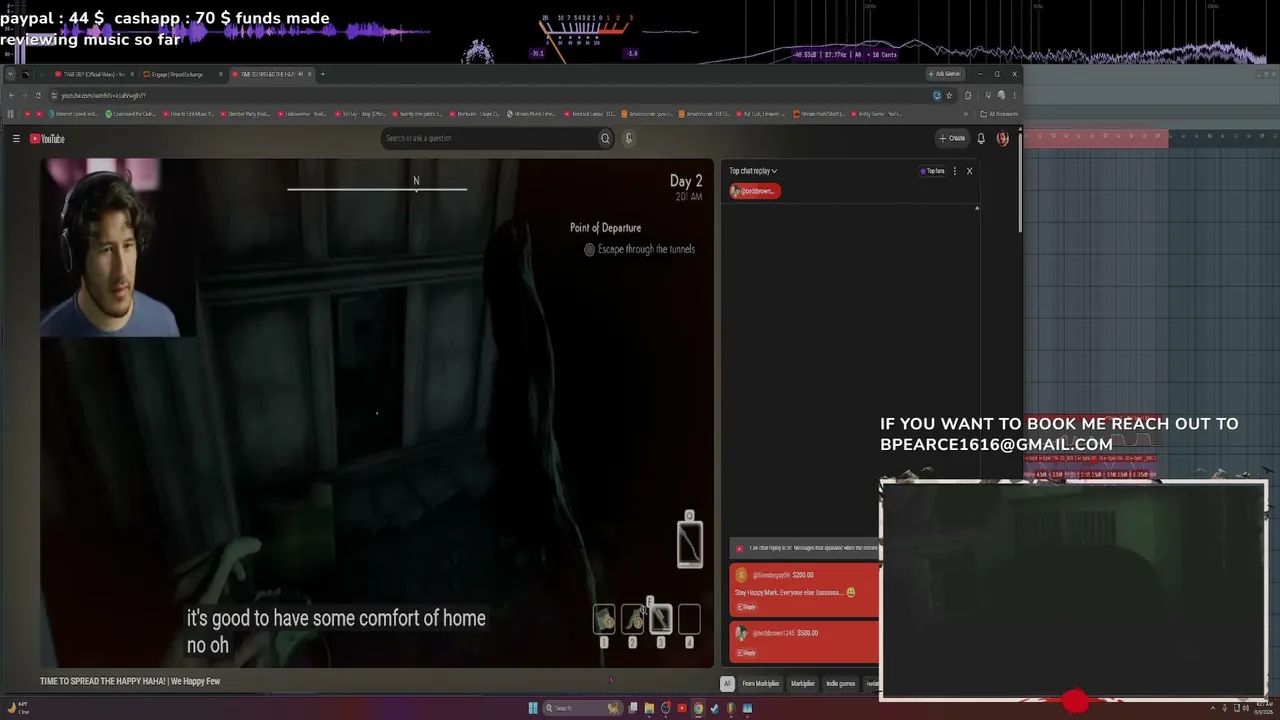Expand the Top chat replay dropdown
Image resolution: width=1280 pixels, height=720 pixels.
coord(753,171)
